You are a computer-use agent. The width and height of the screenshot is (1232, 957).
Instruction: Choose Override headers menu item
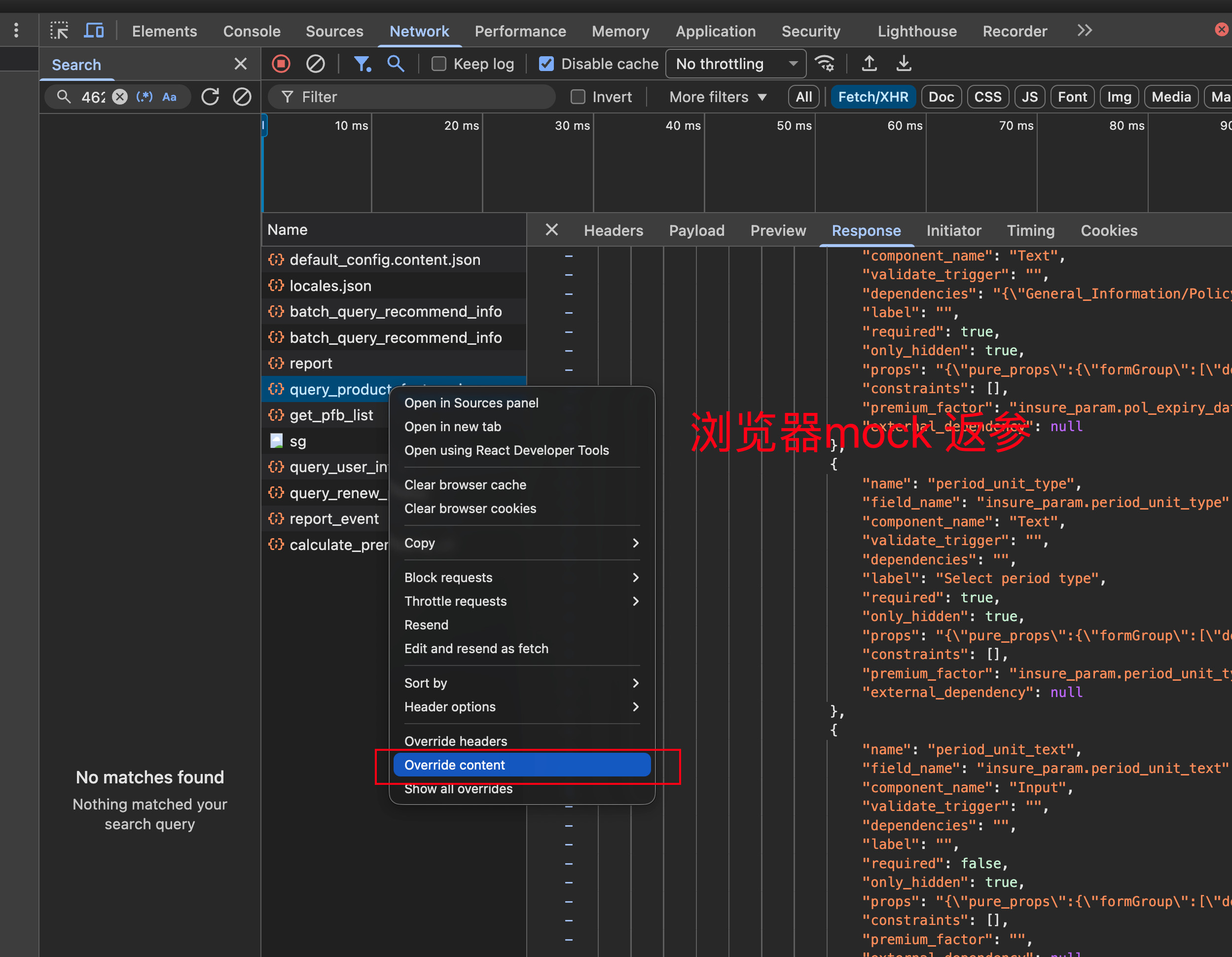[x=522, y=741]
